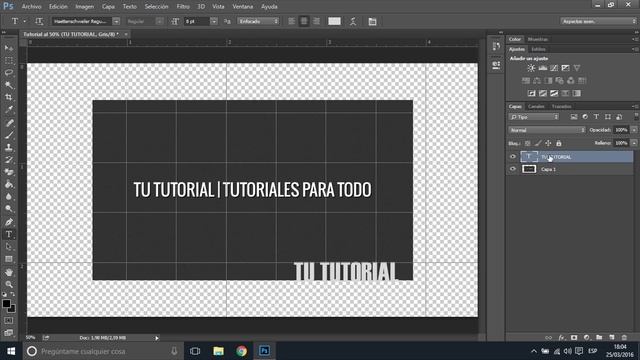
Task: Select the Lasso tool
Action: (9, 73)
